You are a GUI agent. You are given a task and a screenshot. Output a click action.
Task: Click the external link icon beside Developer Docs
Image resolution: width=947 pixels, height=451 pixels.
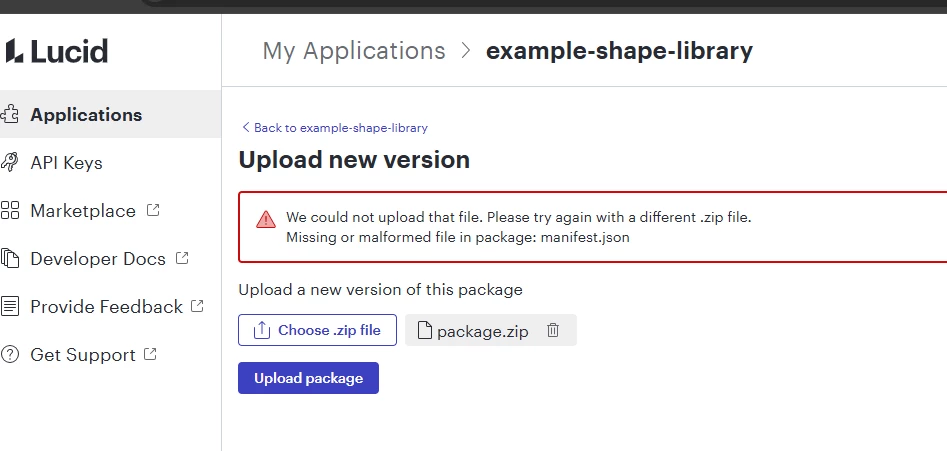182,258
